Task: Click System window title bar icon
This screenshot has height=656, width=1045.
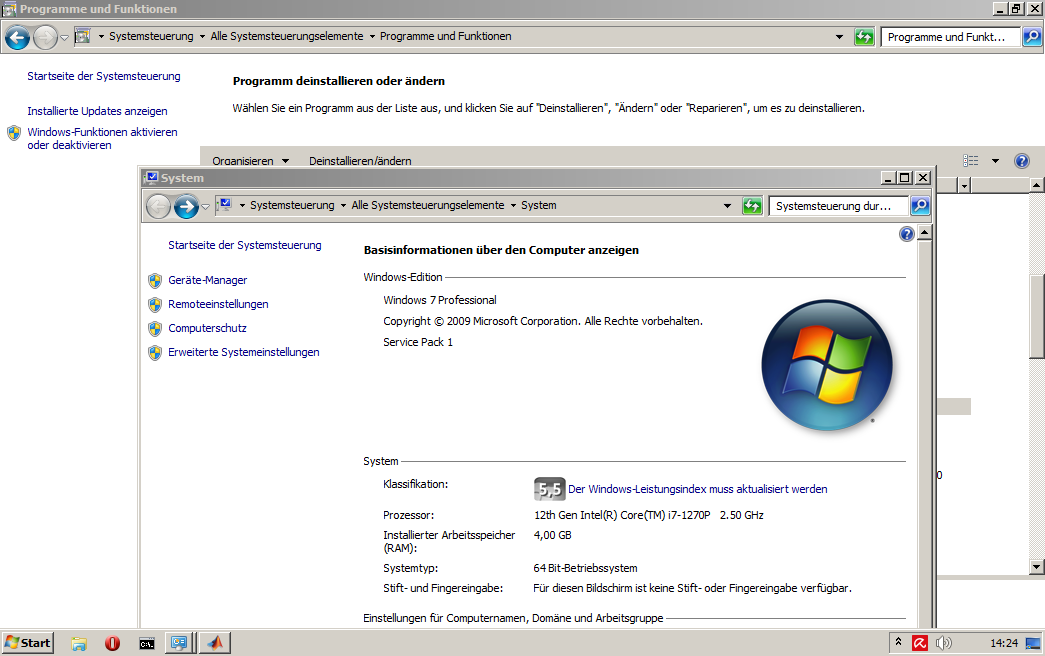Action: pyautogui.click(x=151, y=177)
